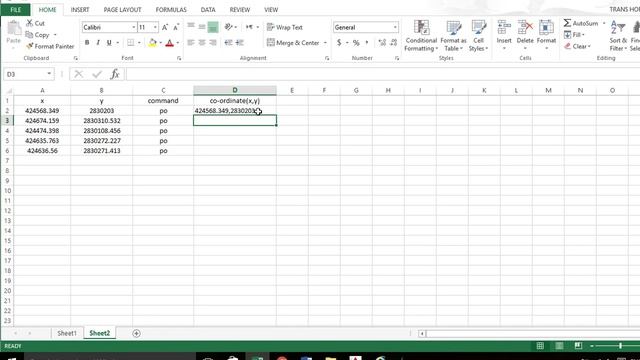The width and height of the screenshot is (640, 360).
Task: Align text left
Action: 191,42
